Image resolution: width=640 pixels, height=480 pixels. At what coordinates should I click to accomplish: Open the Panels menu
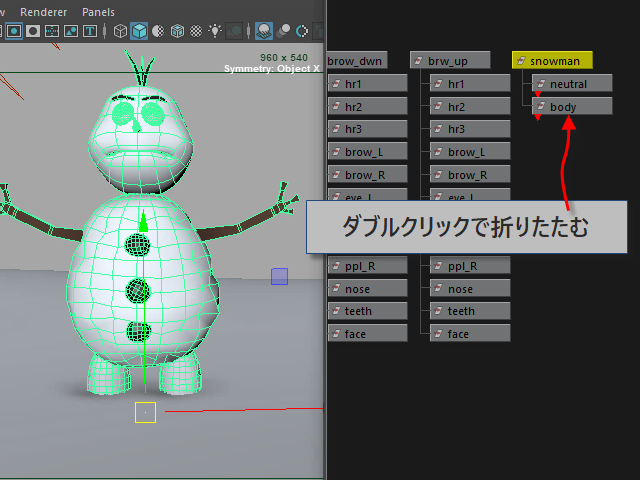point(98,11)
